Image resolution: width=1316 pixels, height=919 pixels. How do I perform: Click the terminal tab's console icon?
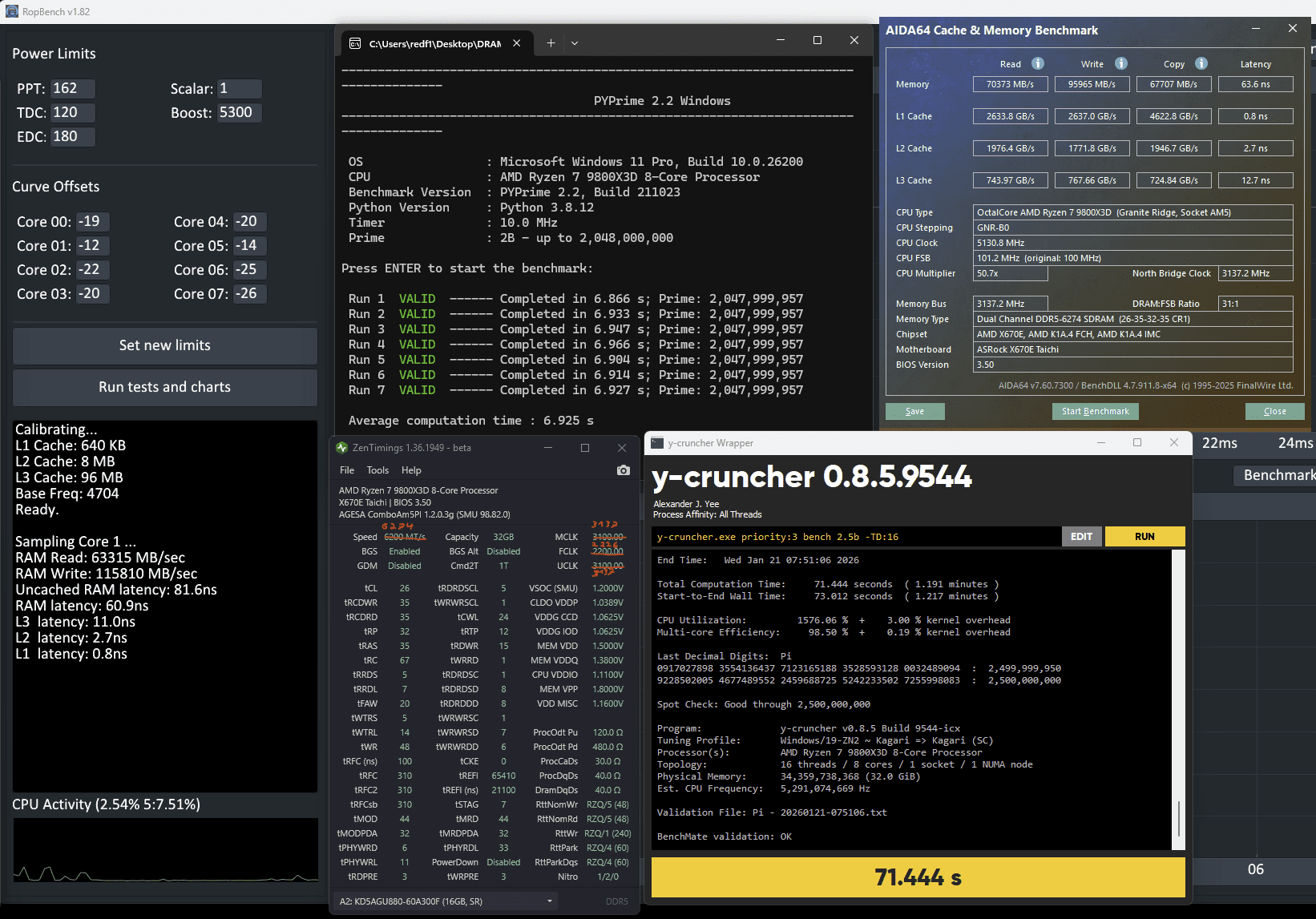355,43
